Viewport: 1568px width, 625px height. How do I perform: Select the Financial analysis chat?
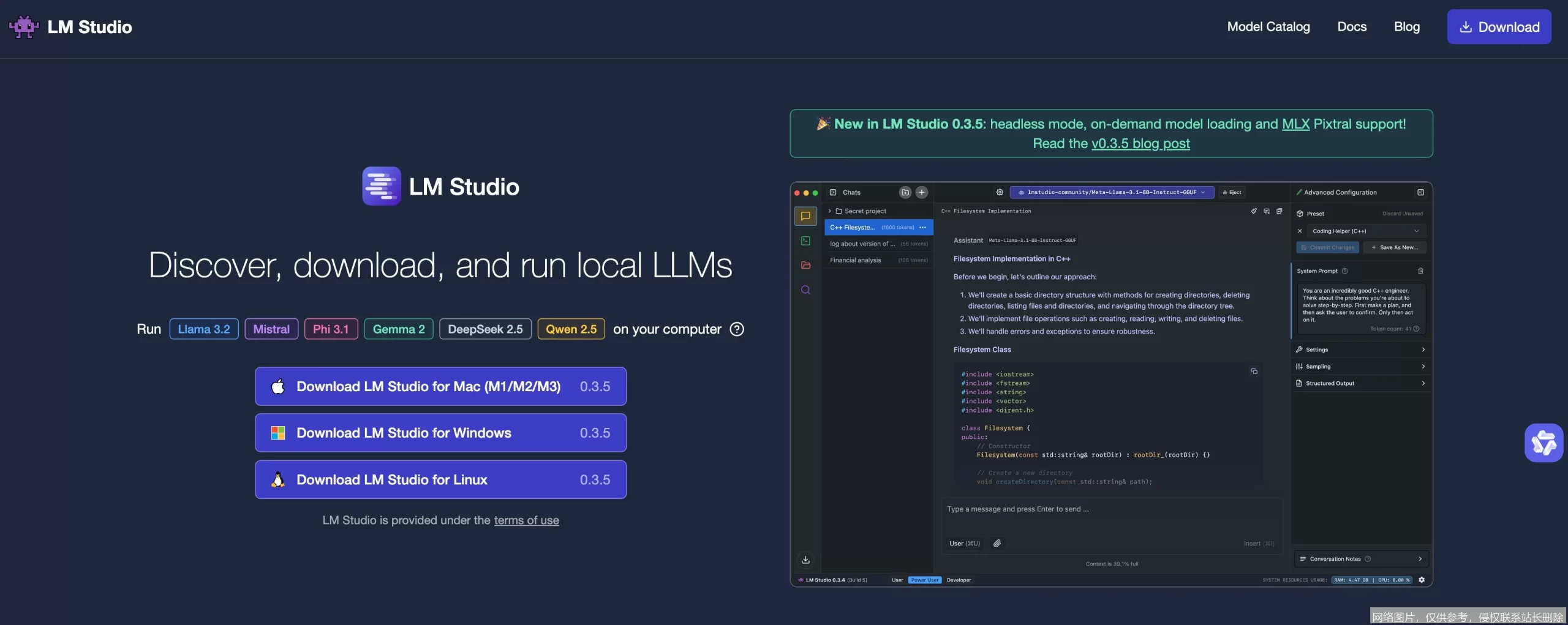tap(878, 260)
